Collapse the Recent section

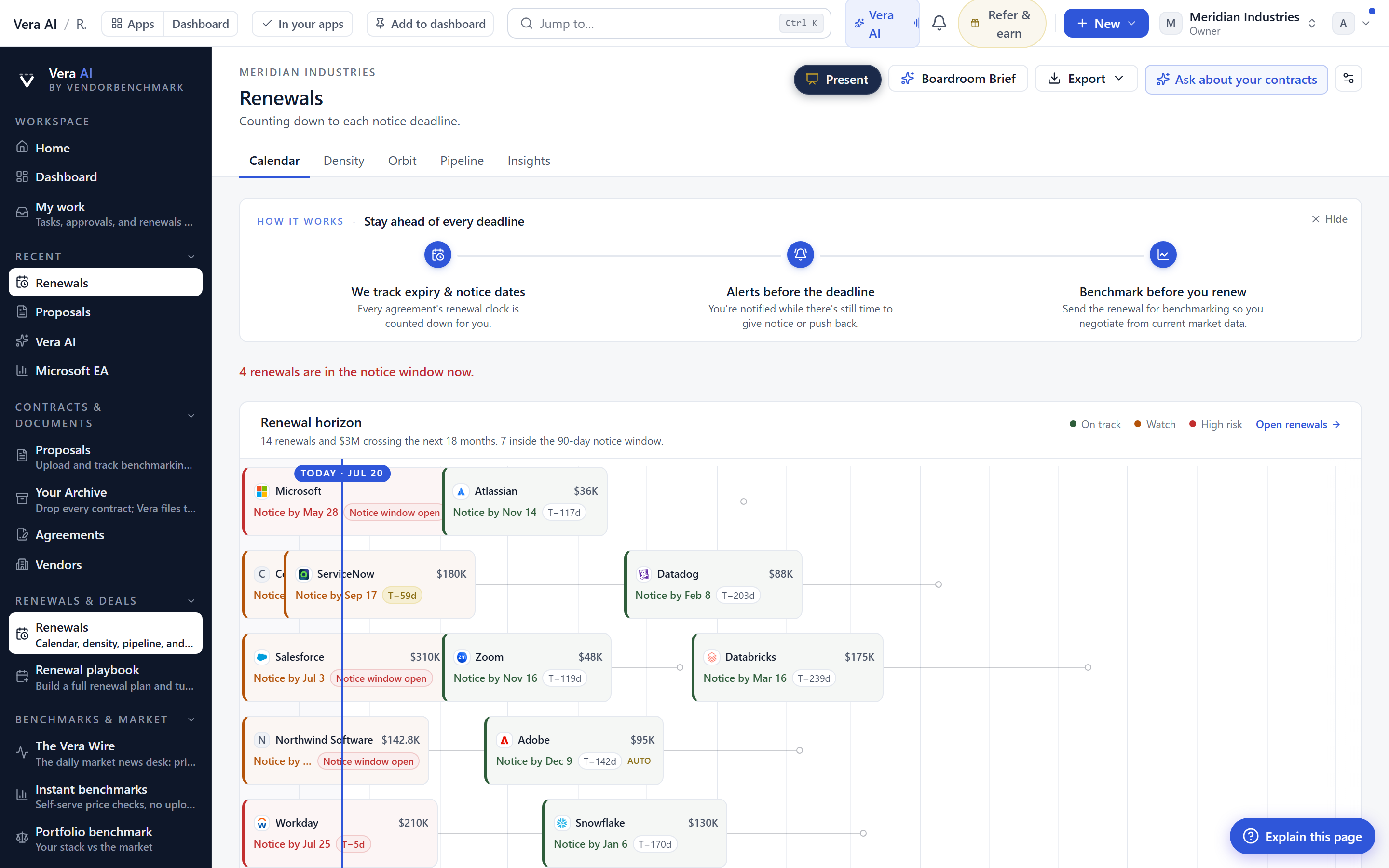(191, 257)
